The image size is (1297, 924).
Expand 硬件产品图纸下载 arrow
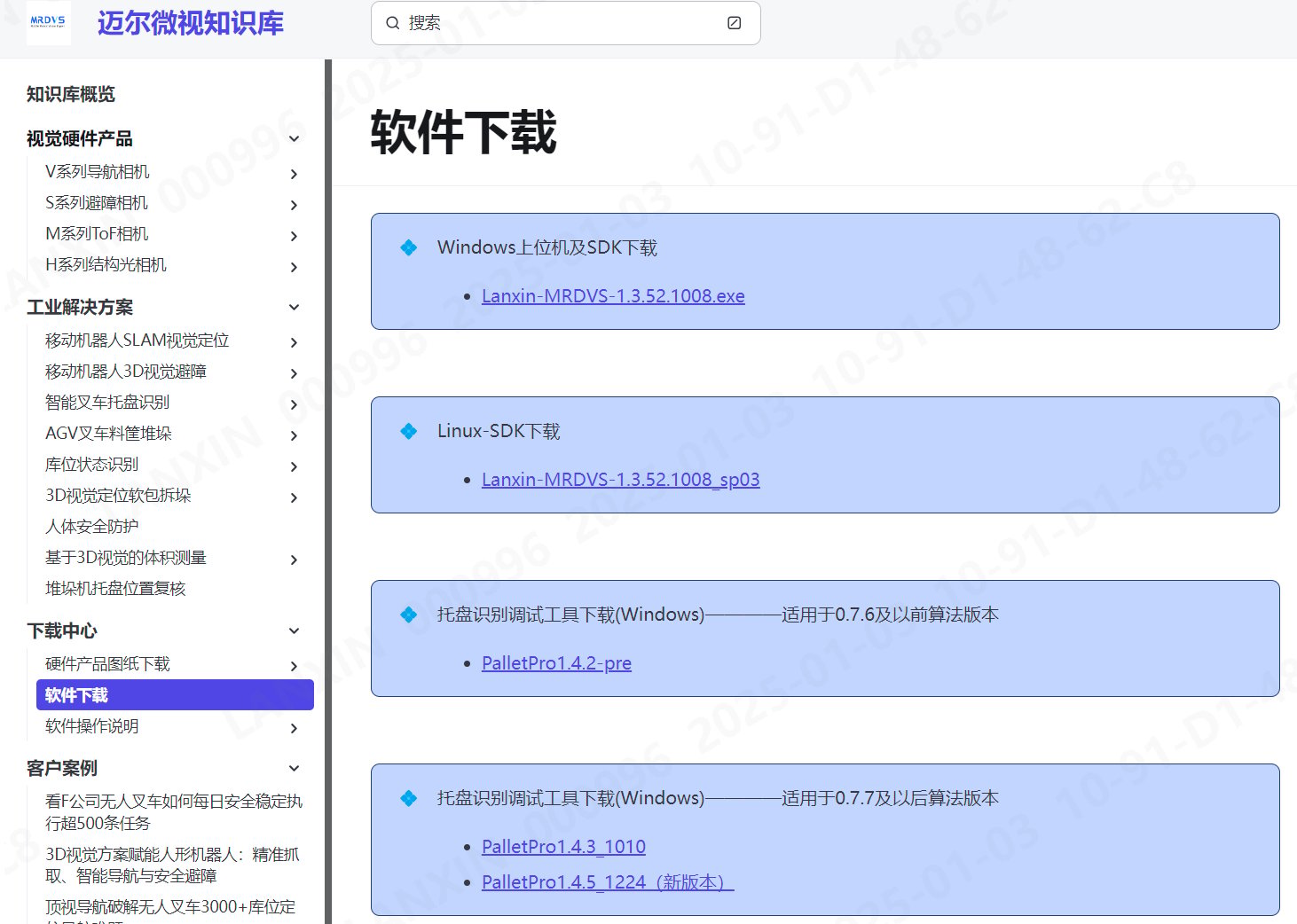click(x=295, y=666)
